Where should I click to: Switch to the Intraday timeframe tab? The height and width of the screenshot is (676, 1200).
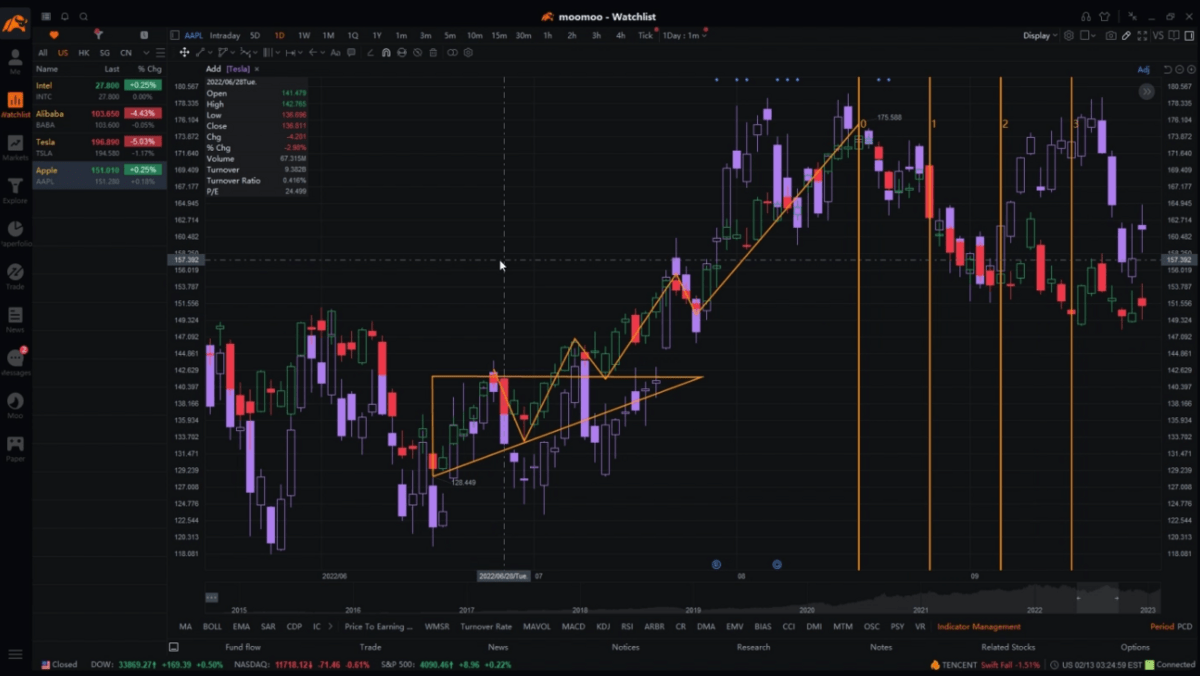pyautogui.click(x=225, y=35)
